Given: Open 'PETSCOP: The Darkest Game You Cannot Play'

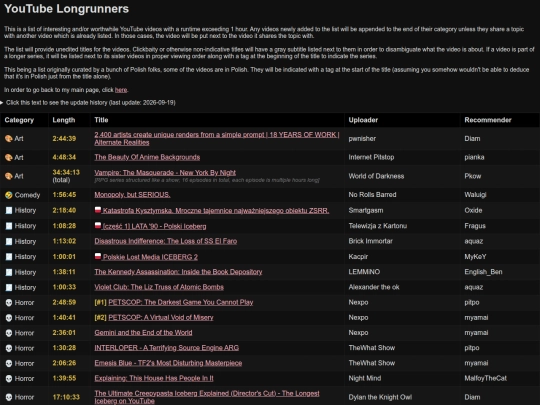Looking at the screenshot, I should point(181,302).
